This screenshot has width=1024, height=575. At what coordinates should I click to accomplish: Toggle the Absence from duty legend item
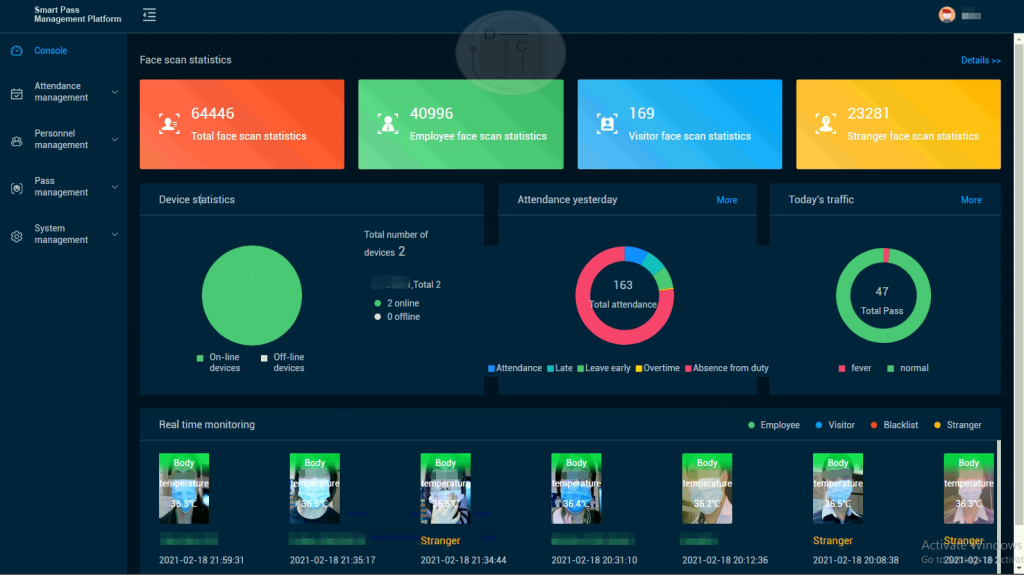tap(726, 368)
